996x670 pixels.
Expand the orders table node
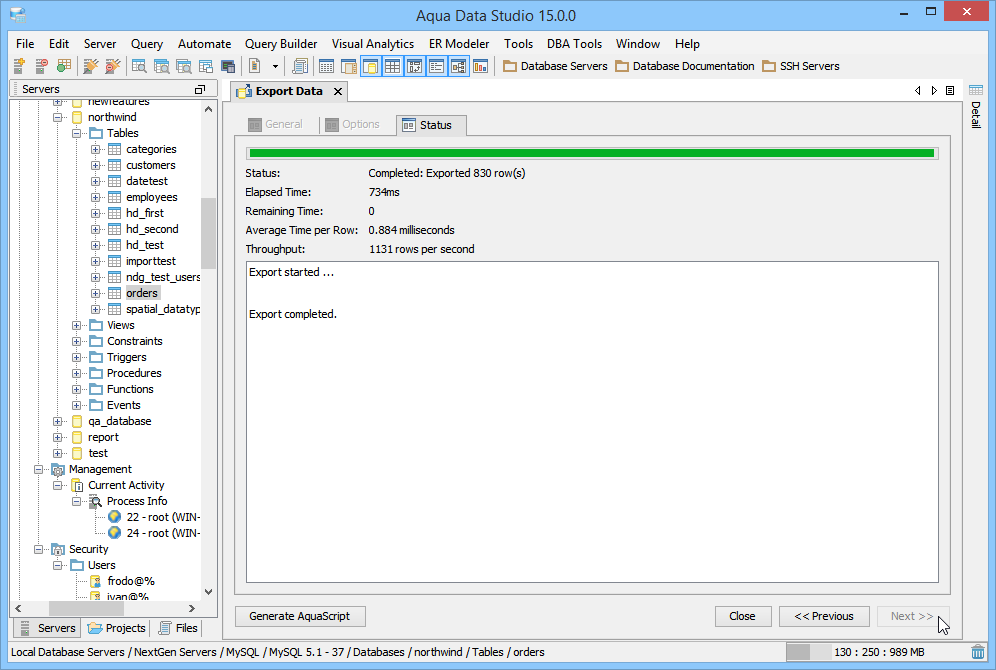click(95, 293)
